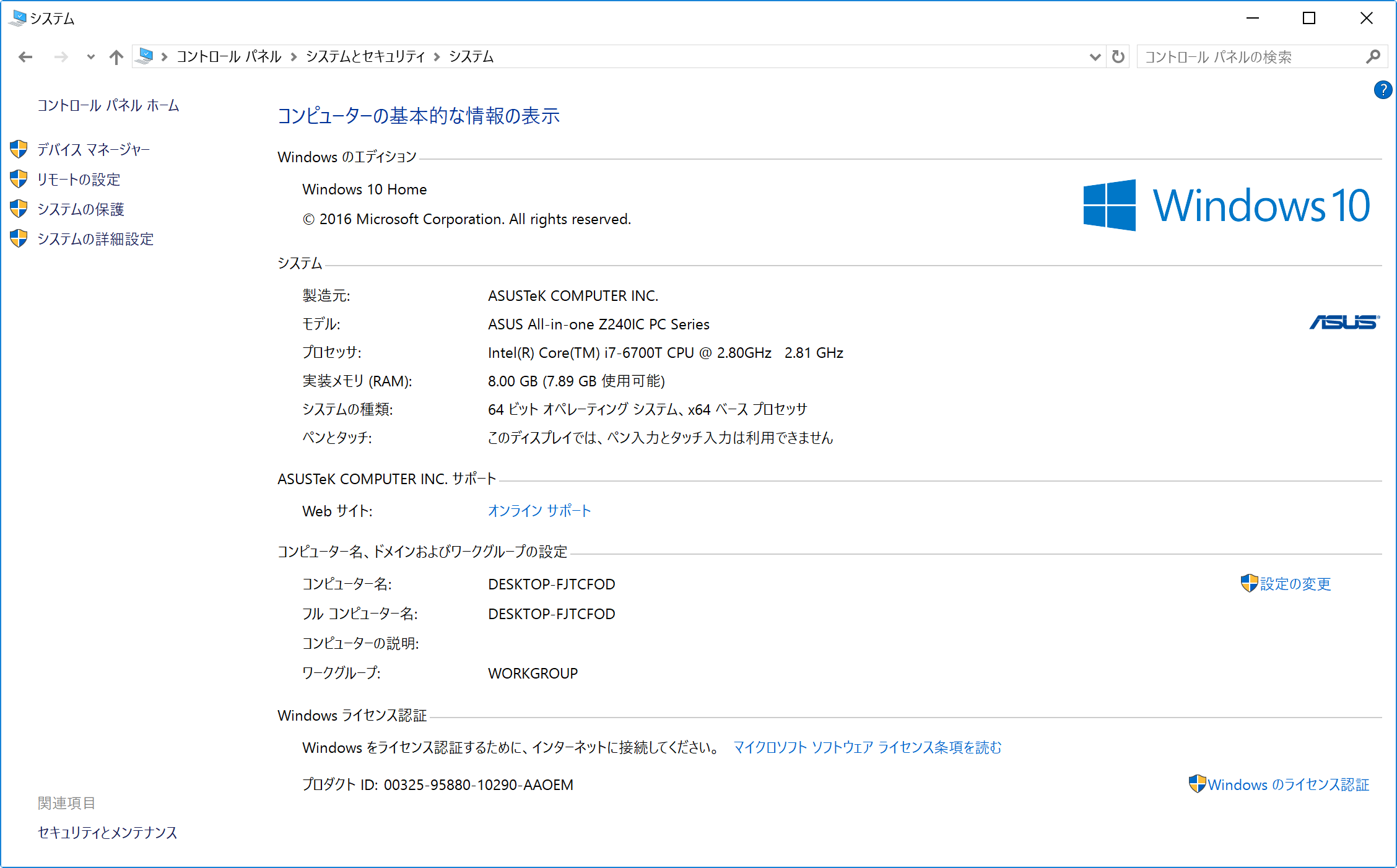Click the 2016 Microsoft Corporation copyright text
This screenshot has height=868, width=1397.
(x=466, y=219)
